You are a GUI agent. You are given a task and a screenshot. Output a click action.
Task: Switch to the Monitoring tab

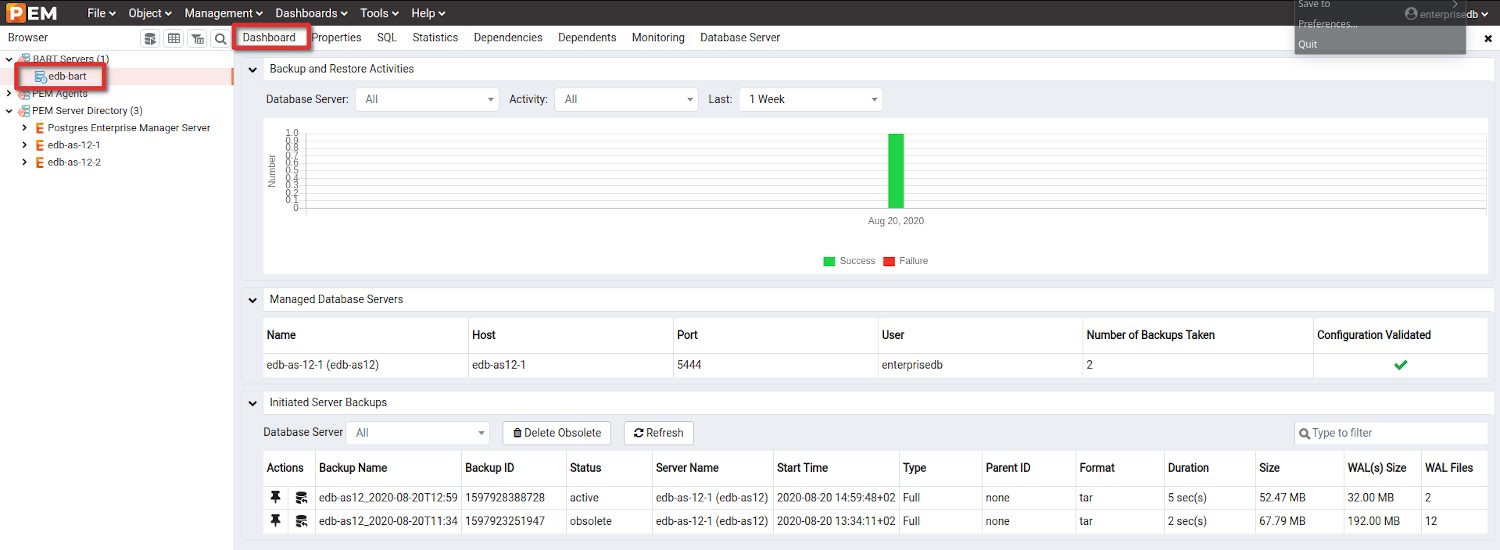click(x=658, y=38)
